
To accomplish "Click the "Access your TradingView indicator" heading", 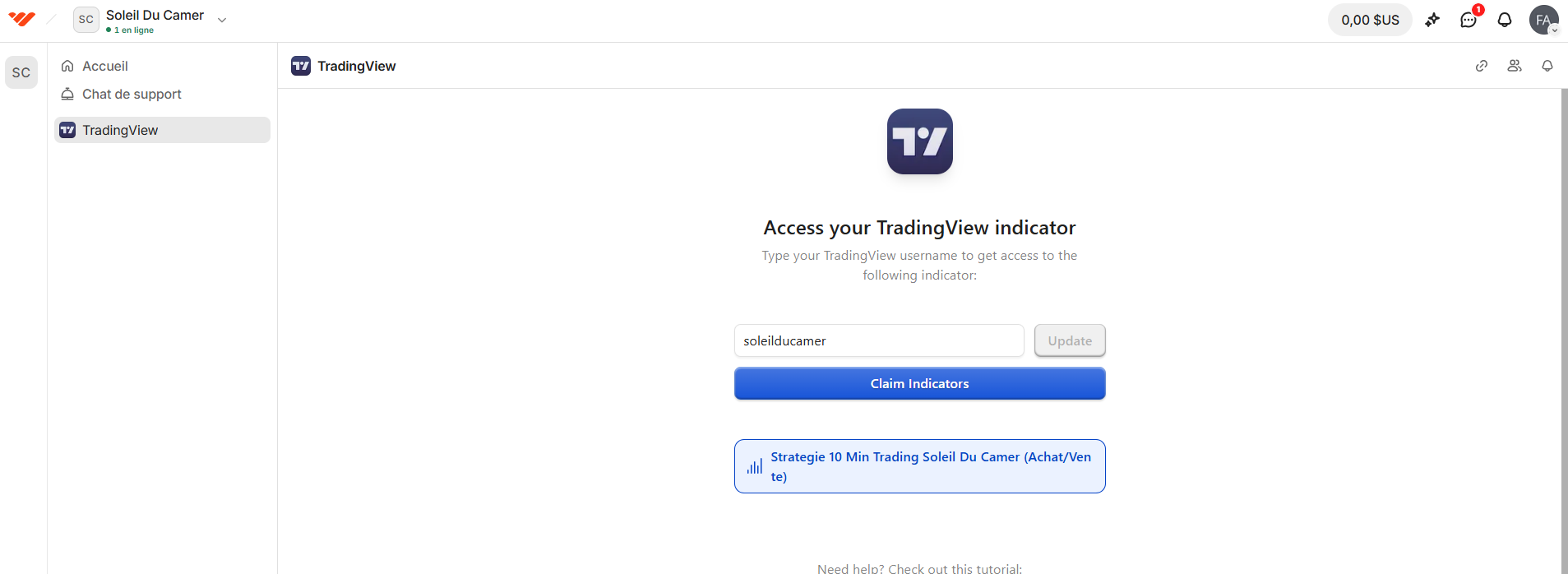I will click(x=919, y=228).
